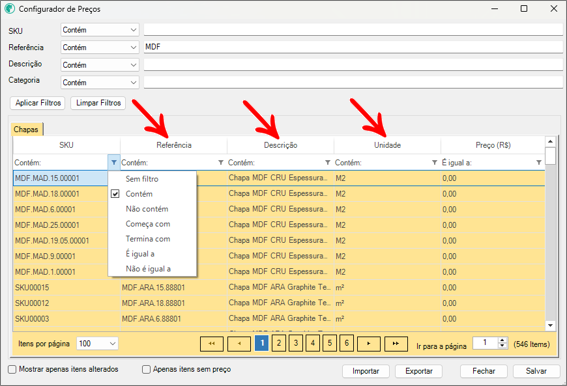Image resolution: width=567 pixels, height=386 pixels.
Task: Click the Importar button
Action: [366, 371]
